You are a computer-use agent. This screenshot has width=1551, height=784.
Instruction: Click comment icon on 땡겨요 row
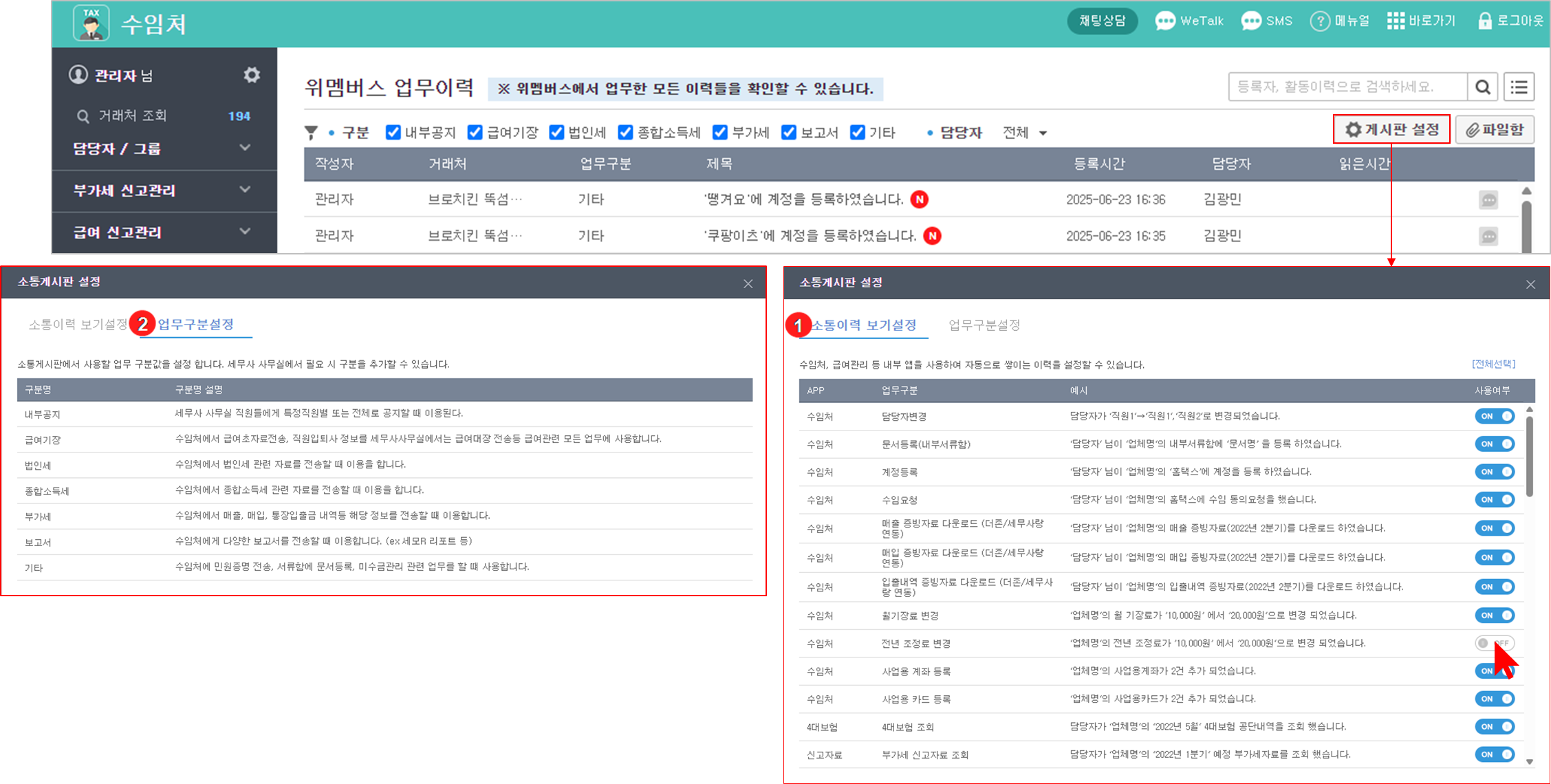(1488, 200)
